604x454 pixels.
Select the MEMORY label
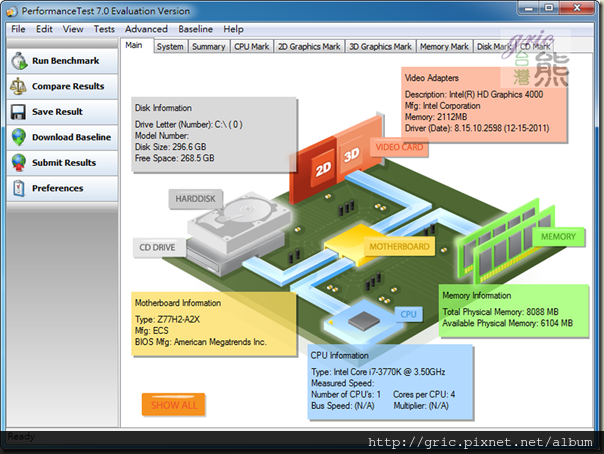pyautogui.click(x=558, y=236)
